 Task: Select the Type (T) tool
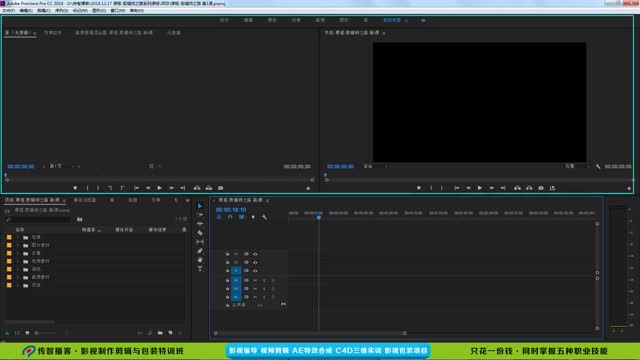[x=200, y=269]
